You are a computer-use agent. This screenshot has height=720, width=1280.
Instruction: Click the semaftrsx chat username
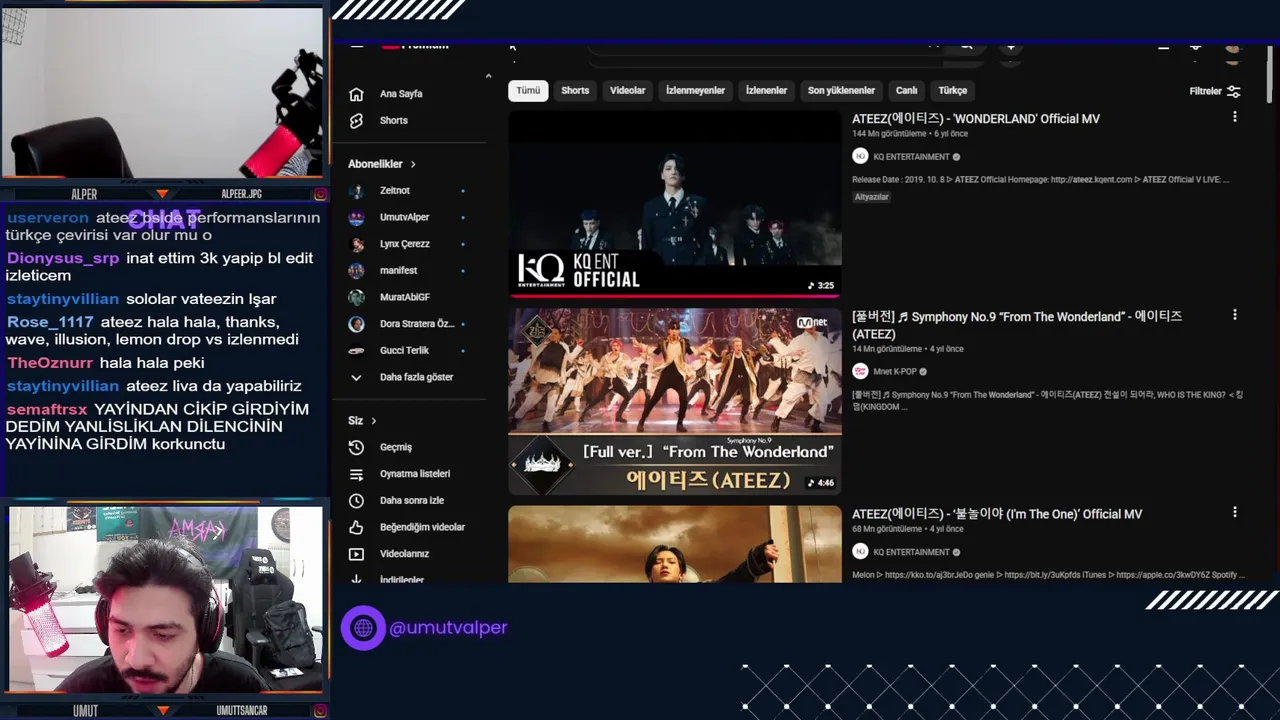[x=47, y=409]
